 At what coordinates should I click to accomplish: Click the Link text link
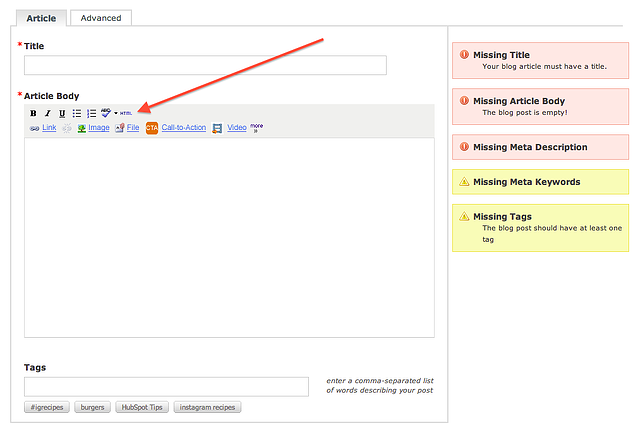point(49,127)
